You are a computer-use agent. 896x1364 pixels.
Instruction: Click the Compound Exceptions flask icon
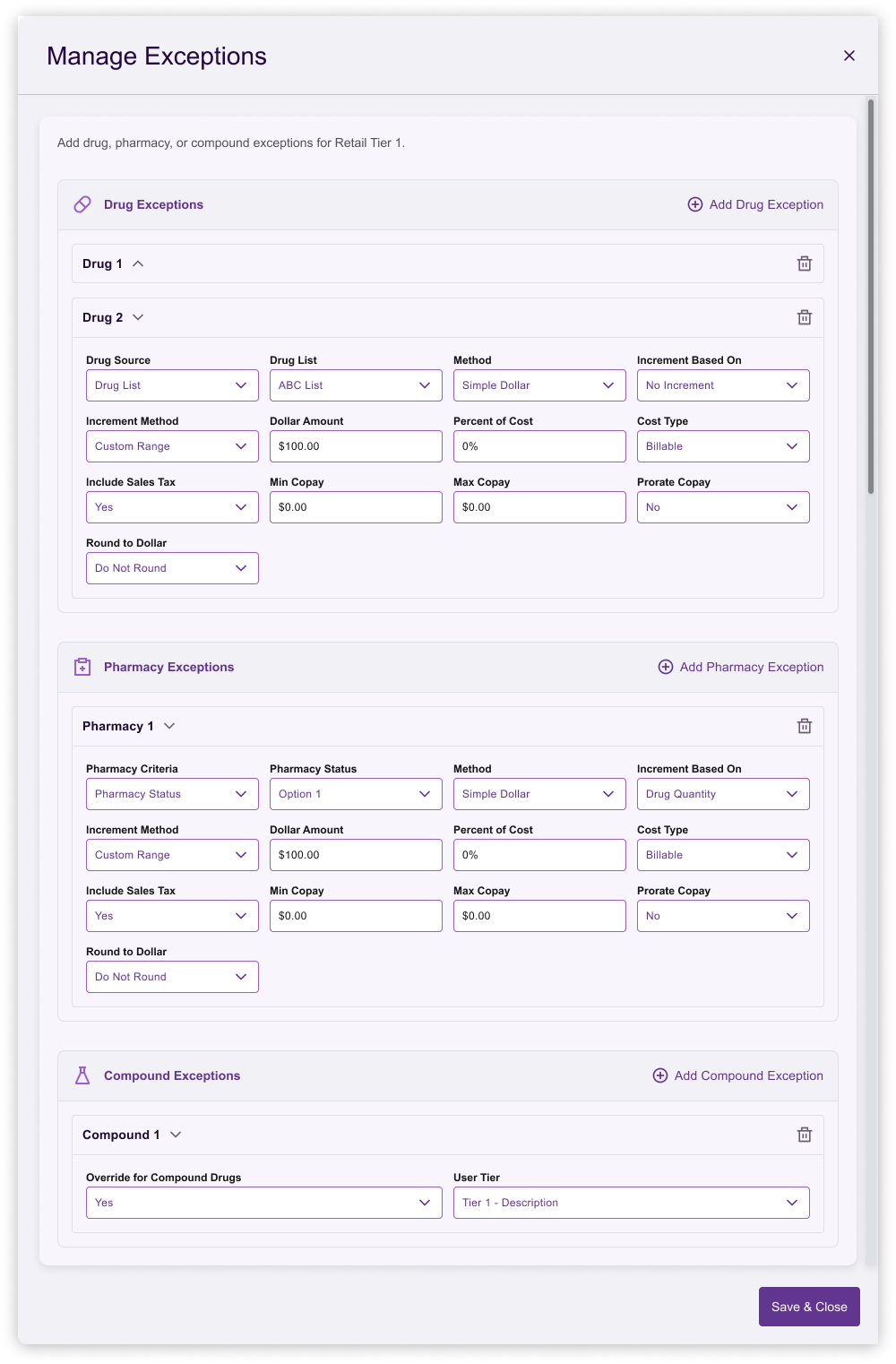tap(82, 1075)
